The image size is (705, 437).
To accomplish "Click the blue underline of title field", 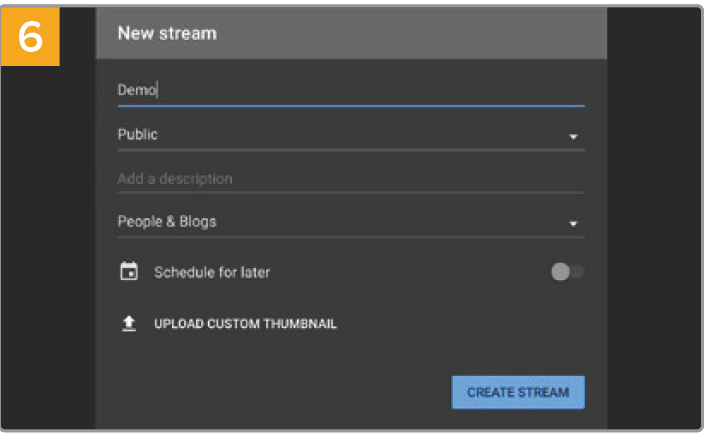I will click(x=351, y=106).
